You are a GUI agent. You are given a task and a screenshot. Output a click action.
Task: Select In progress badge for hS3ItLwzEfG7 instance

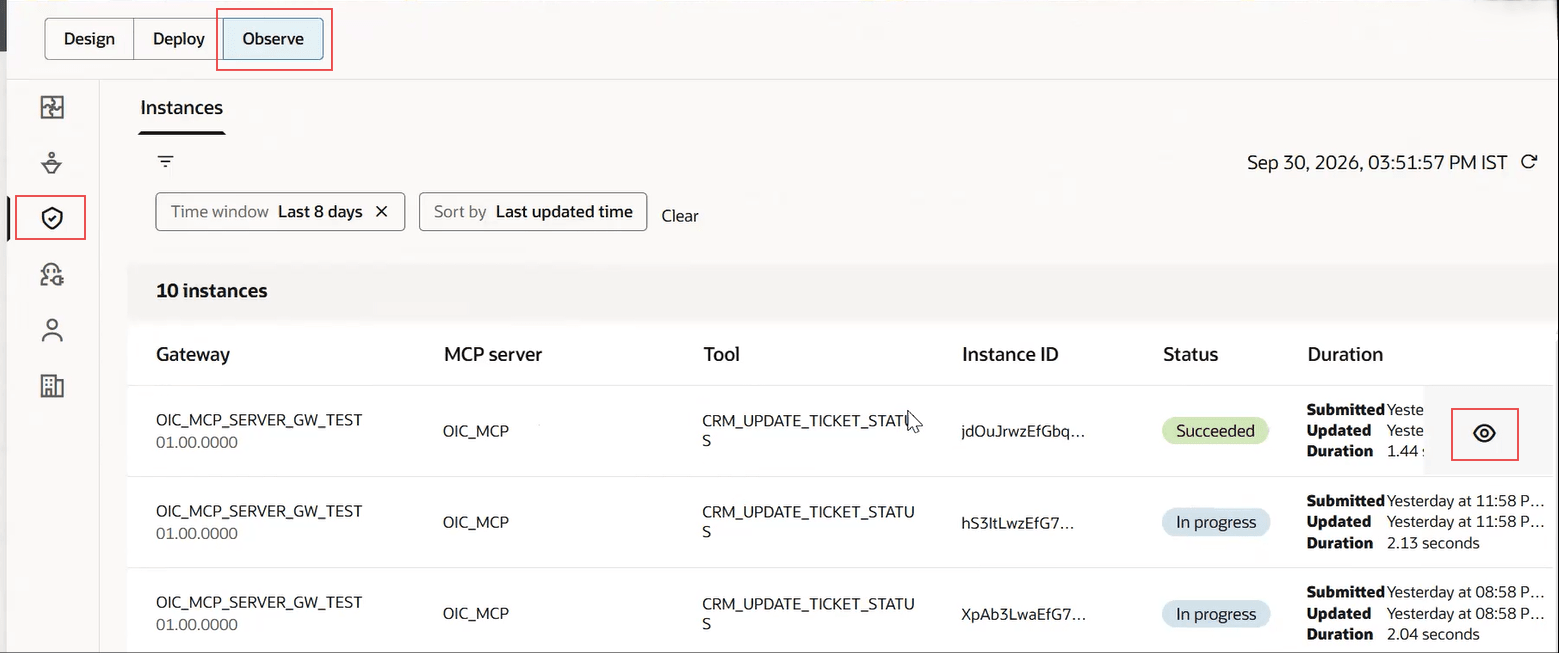pyautogui.click(x=1216, y=522)
